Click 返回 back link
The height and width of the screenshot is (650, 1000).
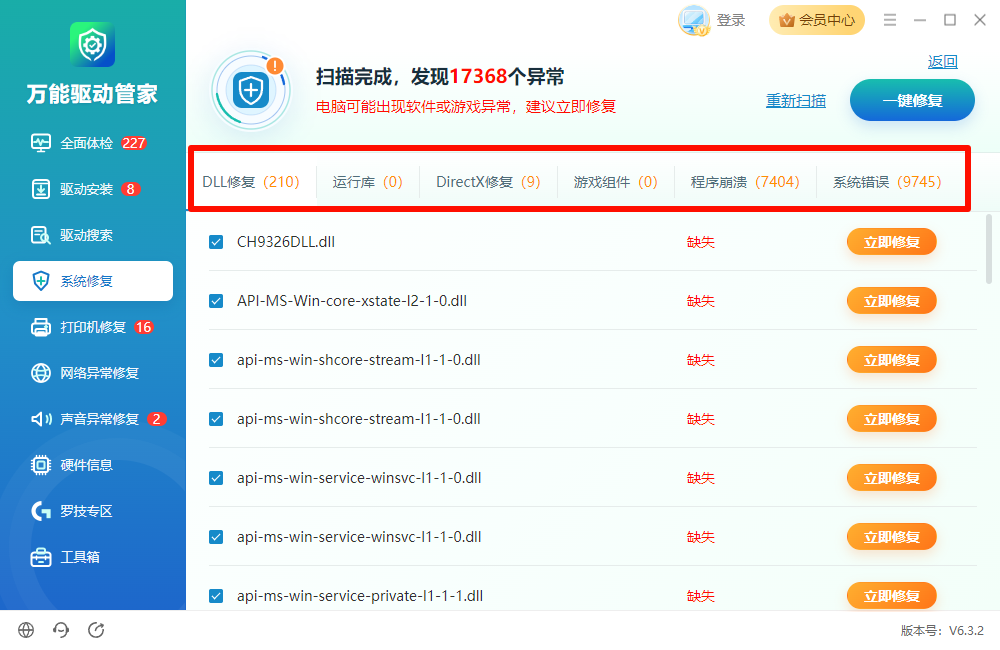pos(943,61)
